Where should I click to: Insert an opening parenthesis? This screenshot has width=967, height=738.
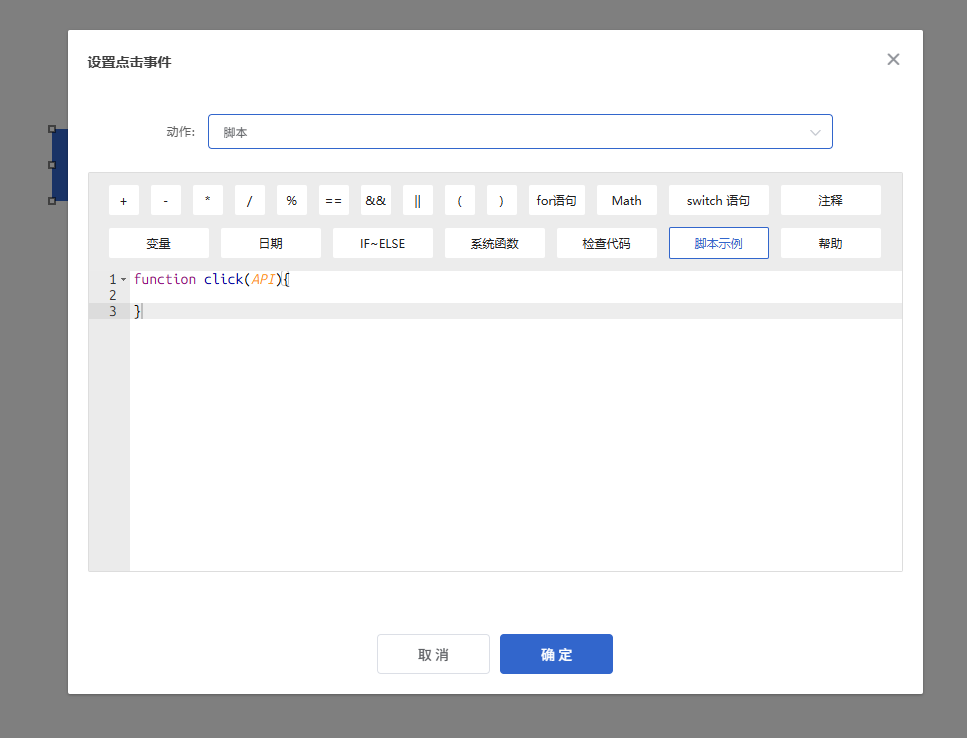pyautogui.click(x=459, y=200)
